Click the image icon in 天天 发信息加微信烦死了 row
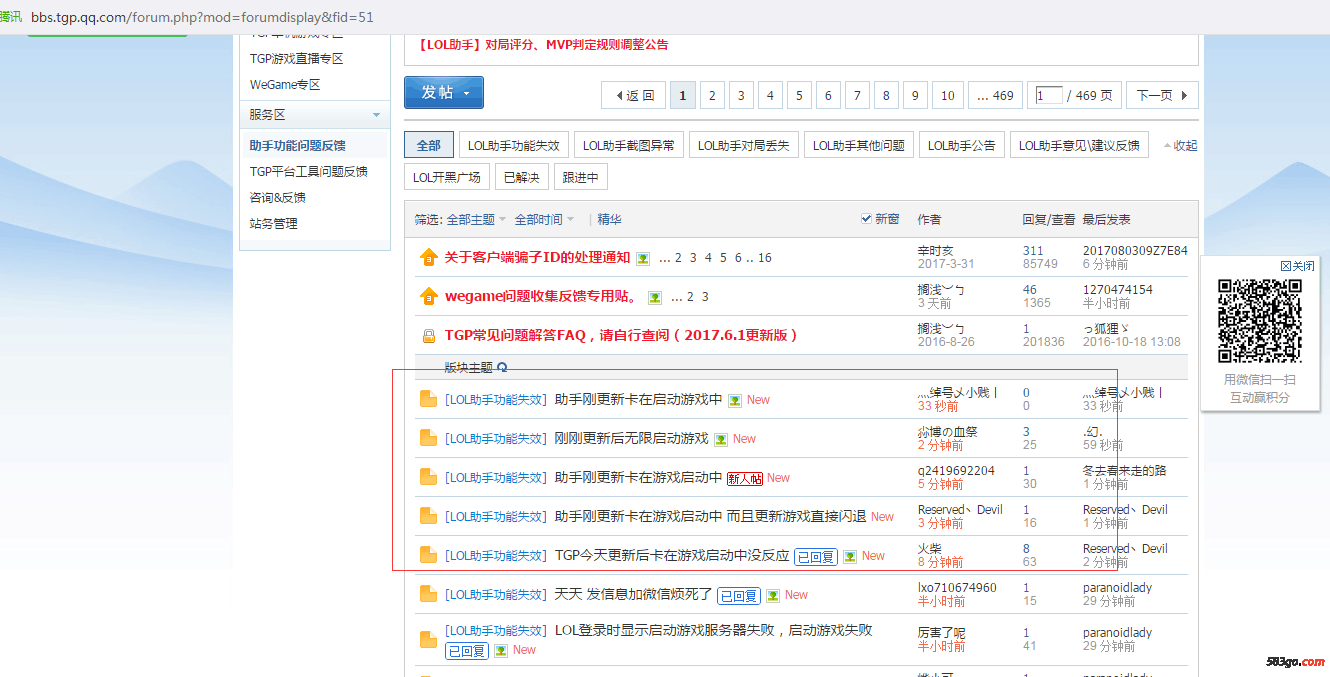Viewport: 1330px width, 677px height. [773, 595]
